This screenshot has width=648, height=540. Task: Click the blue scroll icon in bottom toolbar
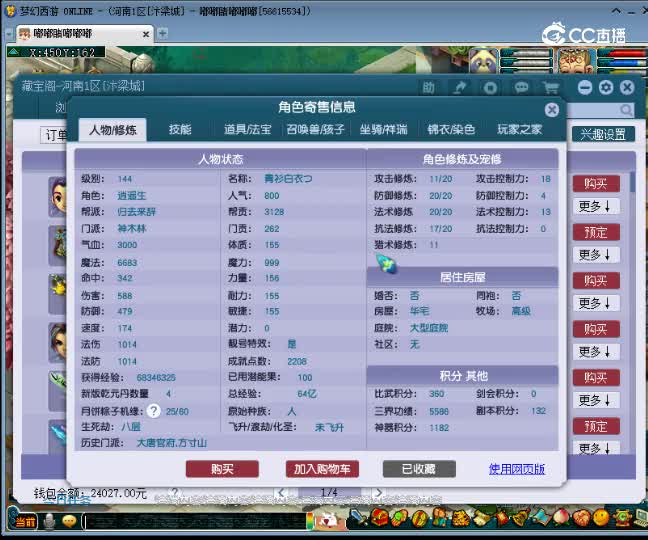pyautogui.click(x=541, y=518)
